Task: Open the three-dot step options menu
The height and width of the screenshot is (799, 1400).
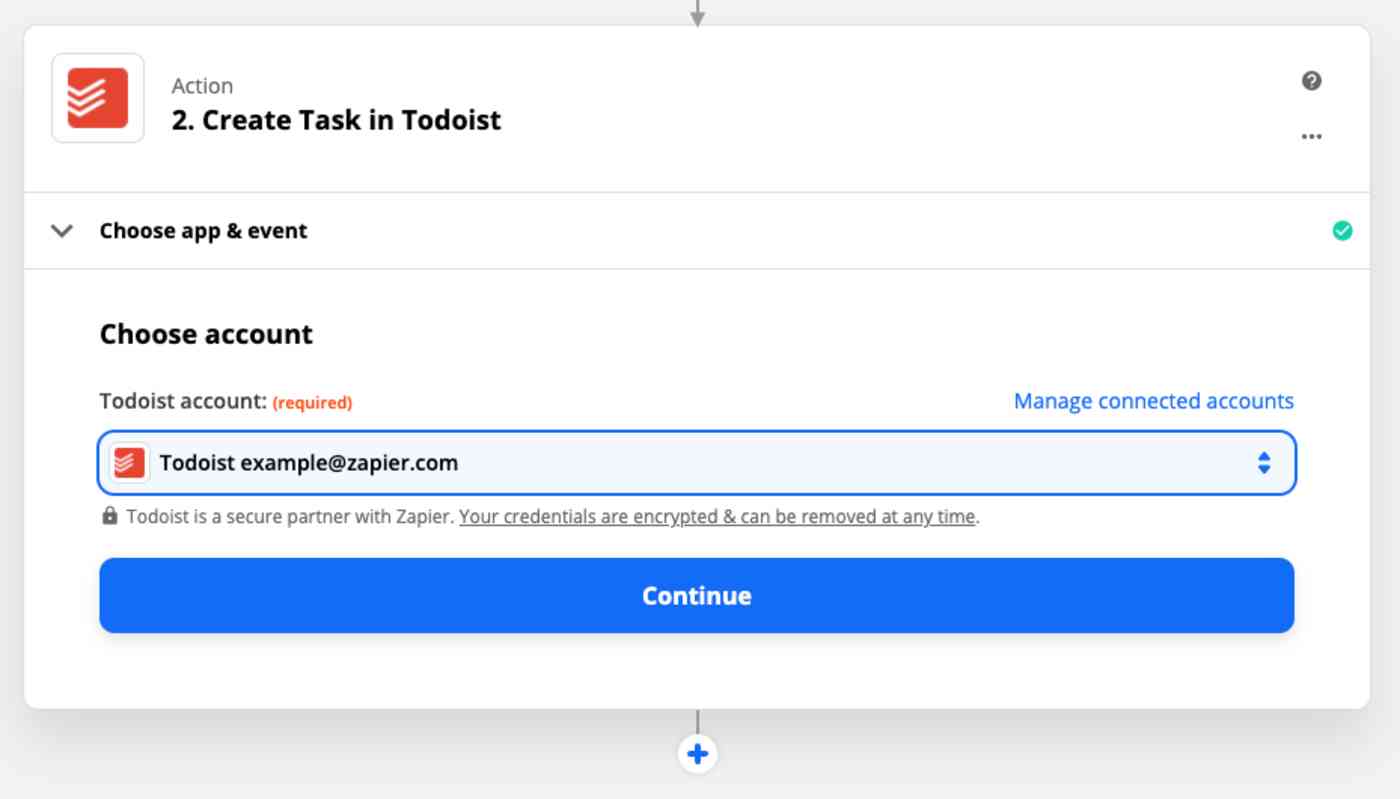Action: pyautogui.click(x=1312, y=136)
